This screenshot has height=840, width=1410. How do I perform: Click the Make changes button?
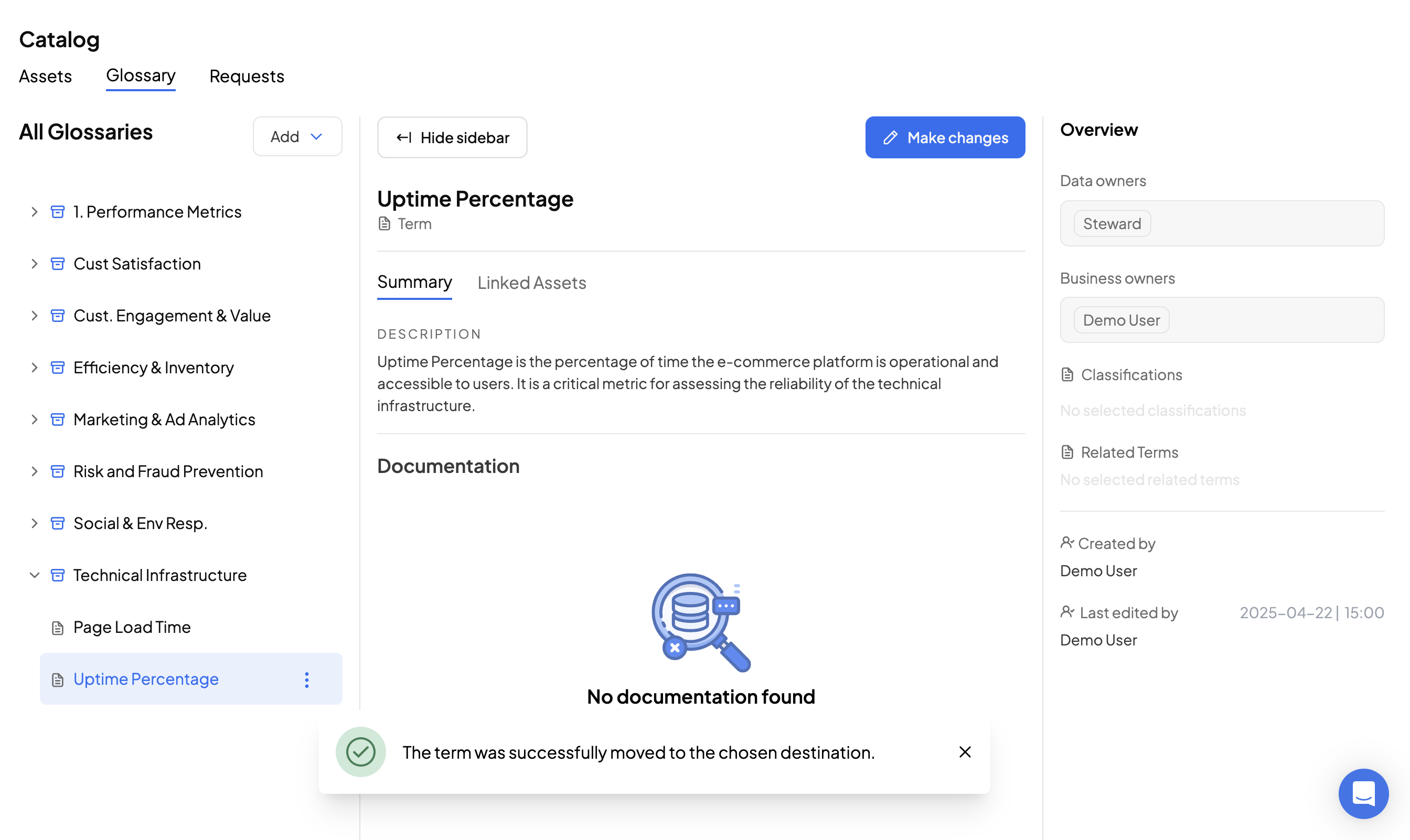point(945,137)
